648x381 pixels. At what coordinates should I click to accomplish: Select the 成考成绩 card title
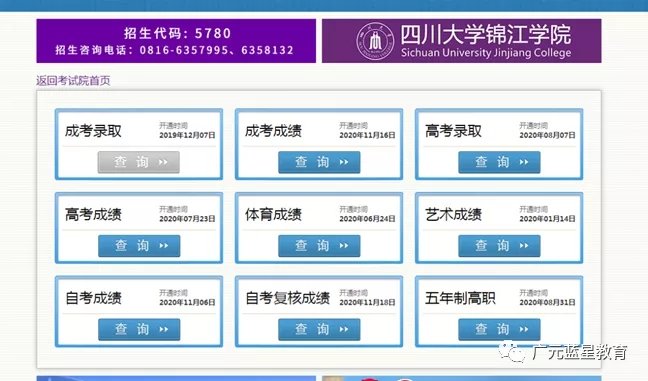tap(273, 131)
